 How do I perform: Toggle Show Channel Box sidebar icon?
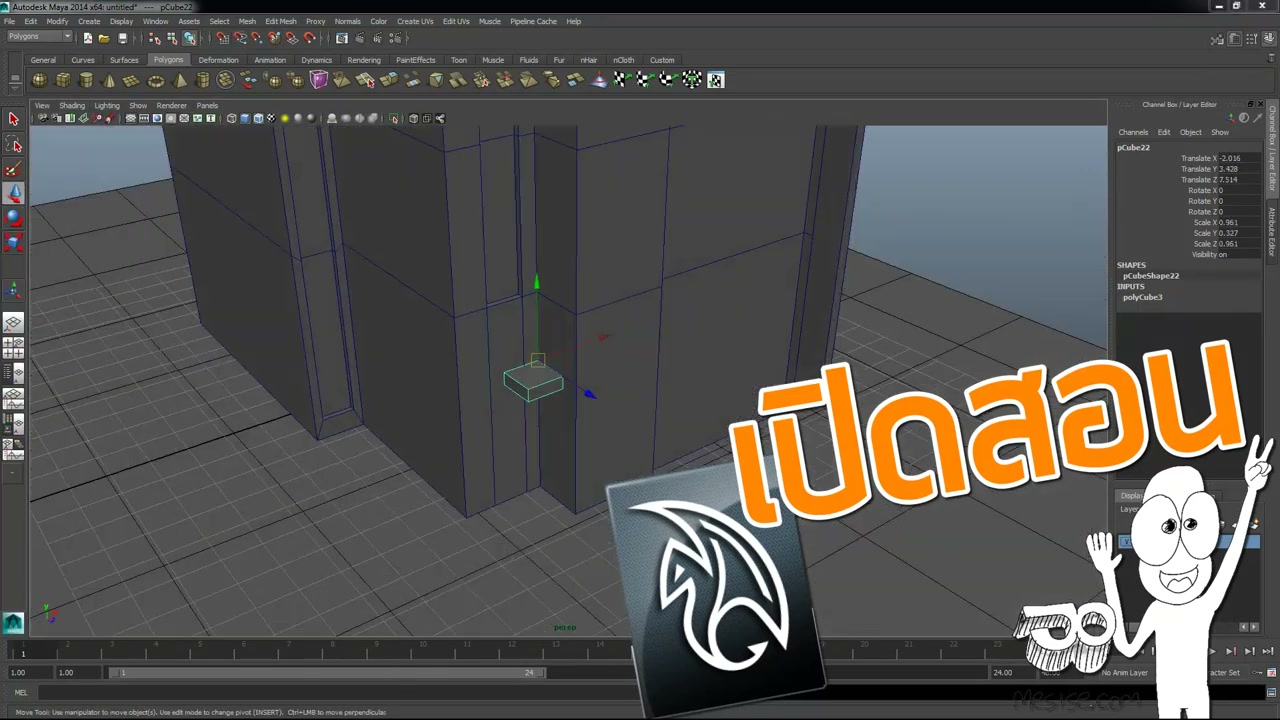point(1270,39)
